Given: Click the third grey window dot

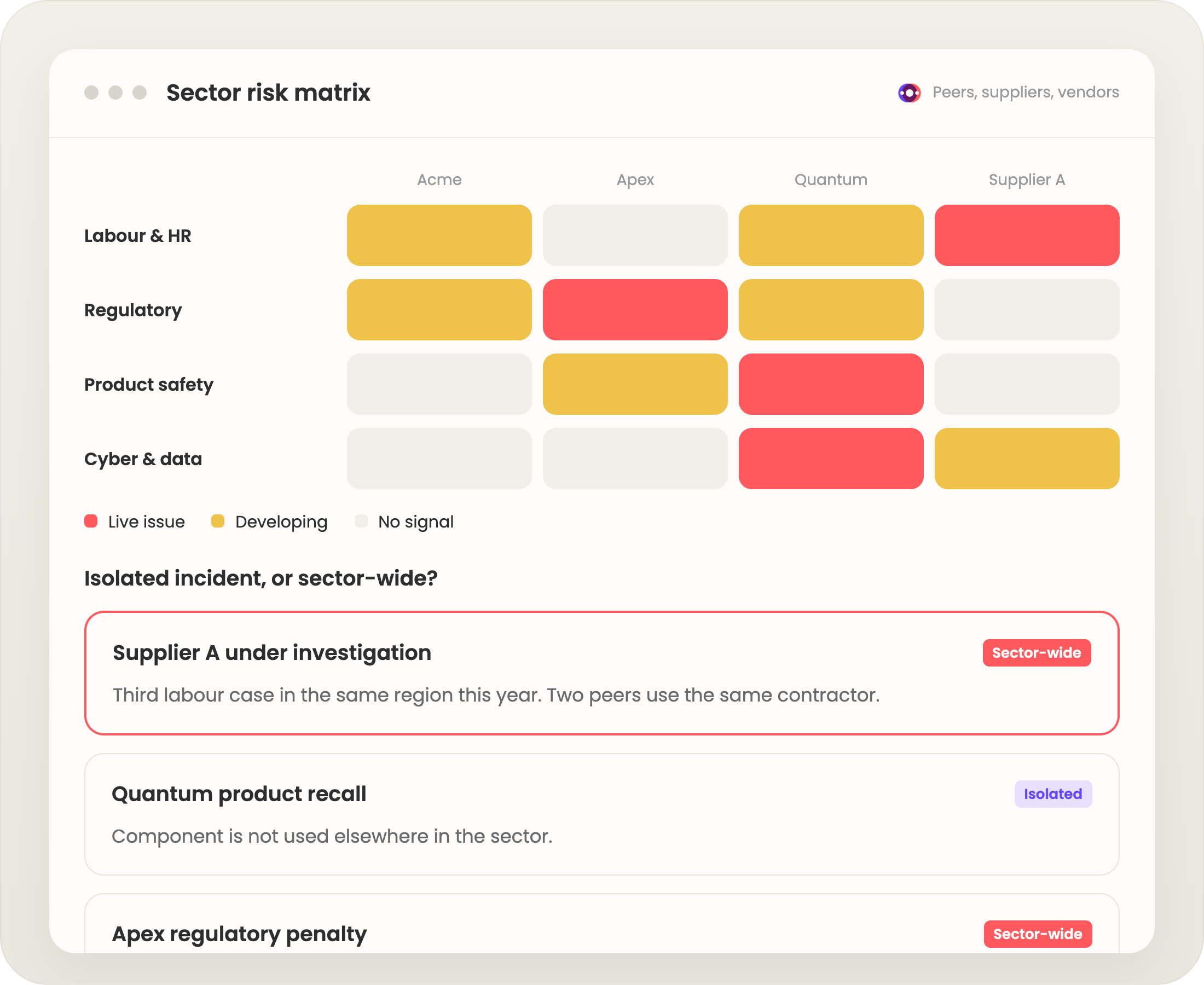Looking at the screenshot, I should 140,92.
